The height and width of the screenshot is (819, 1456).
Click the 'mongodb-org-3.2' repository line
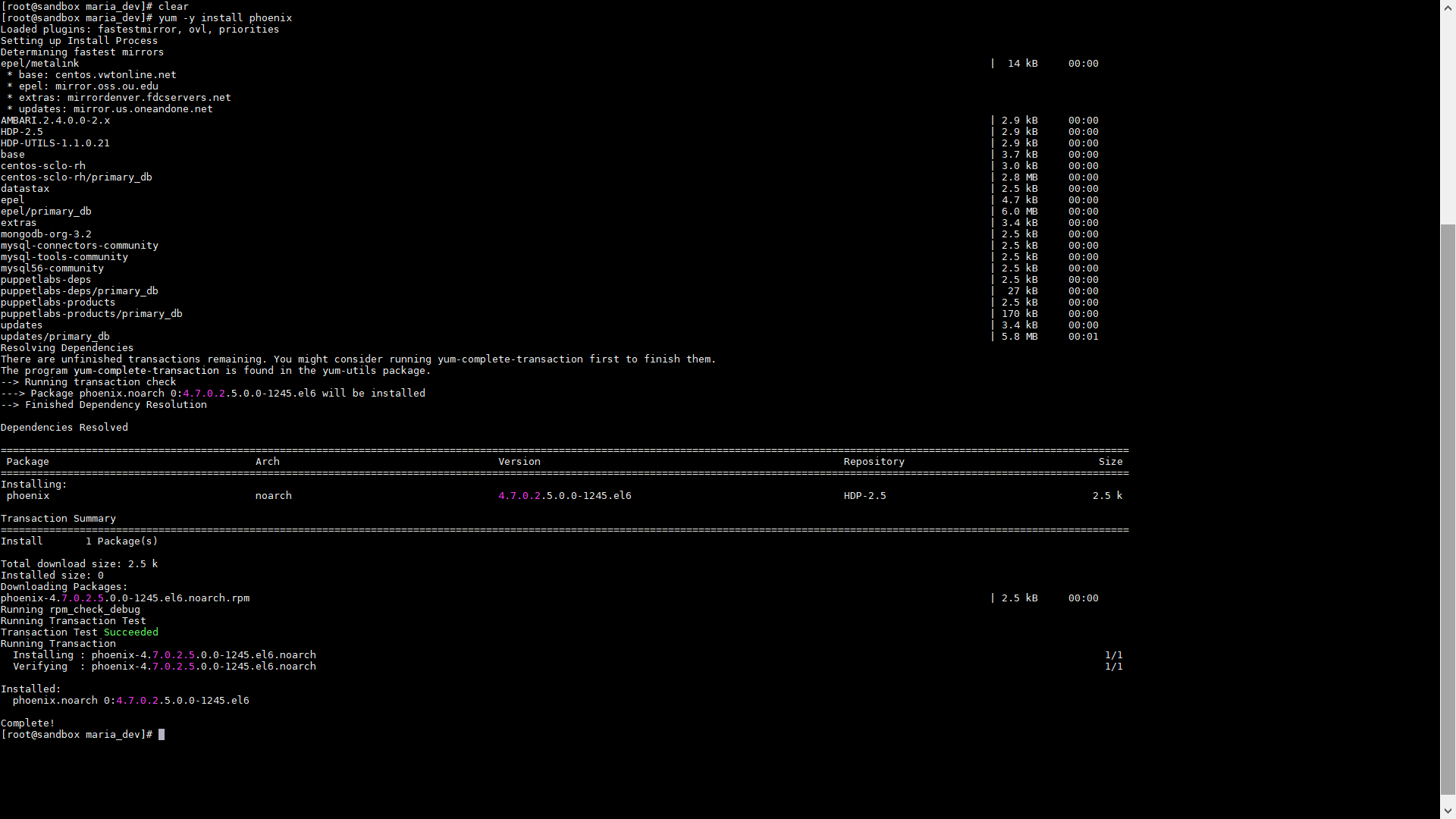click(46, 234)
